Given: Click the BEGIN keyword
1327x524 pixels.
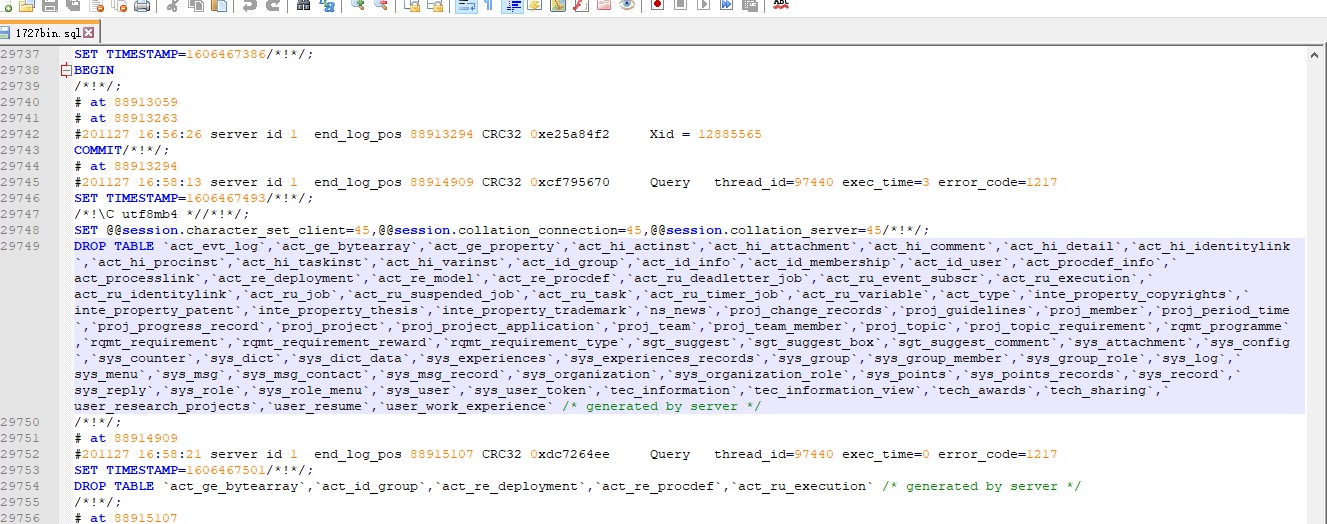Looking at the screenshot, I should pyautogui.click(x=94, y=70).
